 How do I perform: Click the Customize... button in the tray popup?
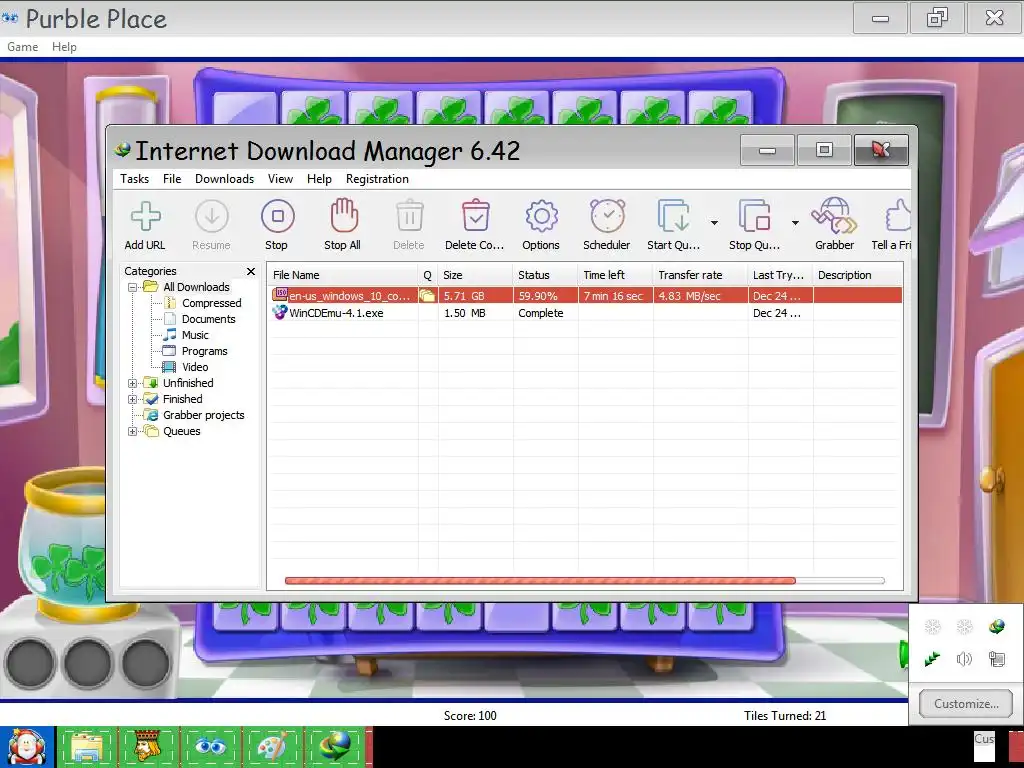966,703
